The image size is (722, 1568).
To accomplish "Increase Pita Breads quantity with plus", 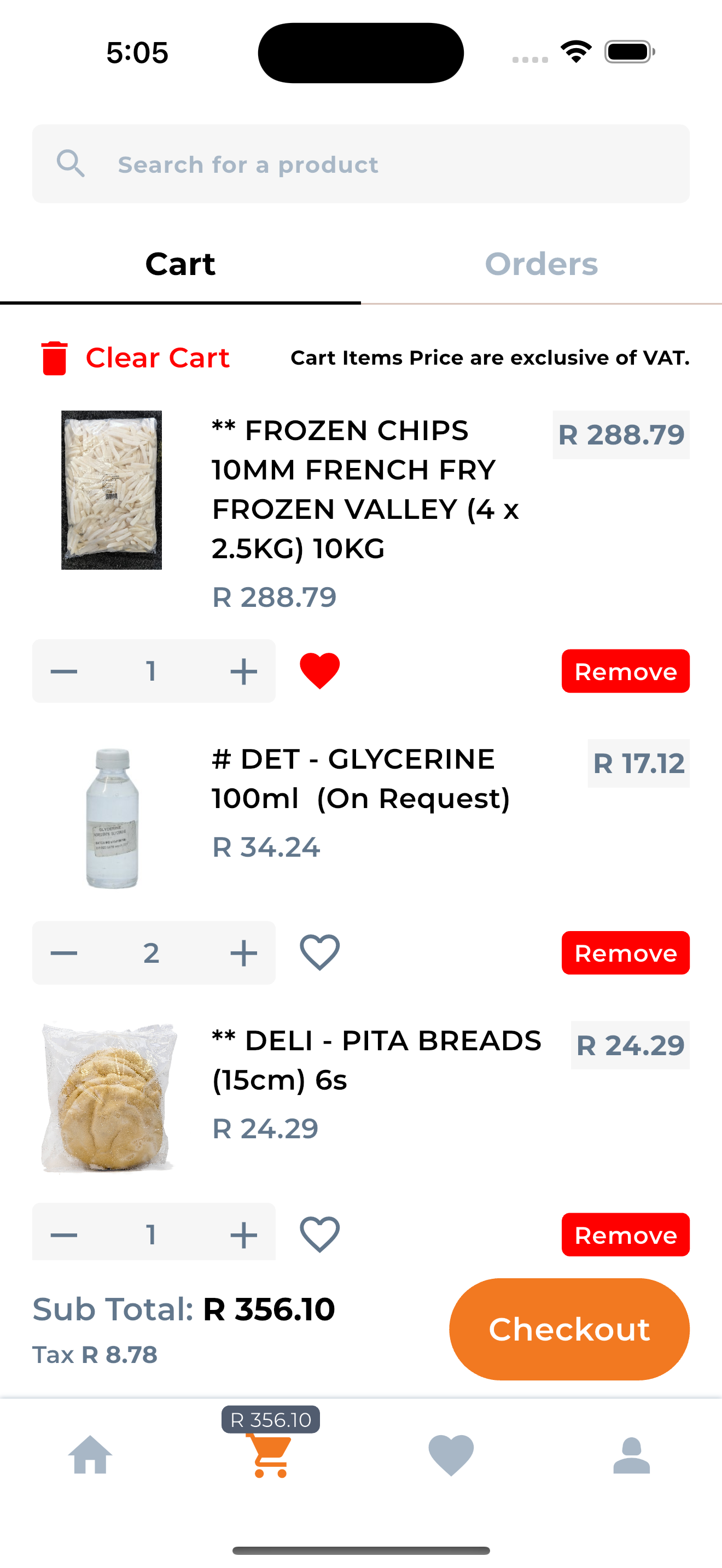I will tap(243, 1234).
